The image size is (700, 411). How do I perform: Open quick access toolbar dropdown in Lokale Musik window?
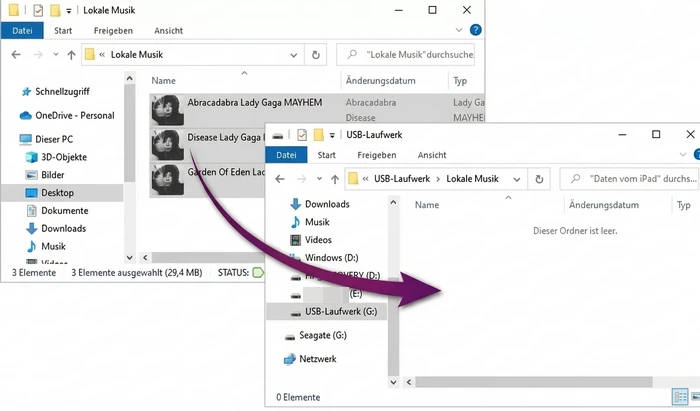pyautogui.click(x=69, y=11)
